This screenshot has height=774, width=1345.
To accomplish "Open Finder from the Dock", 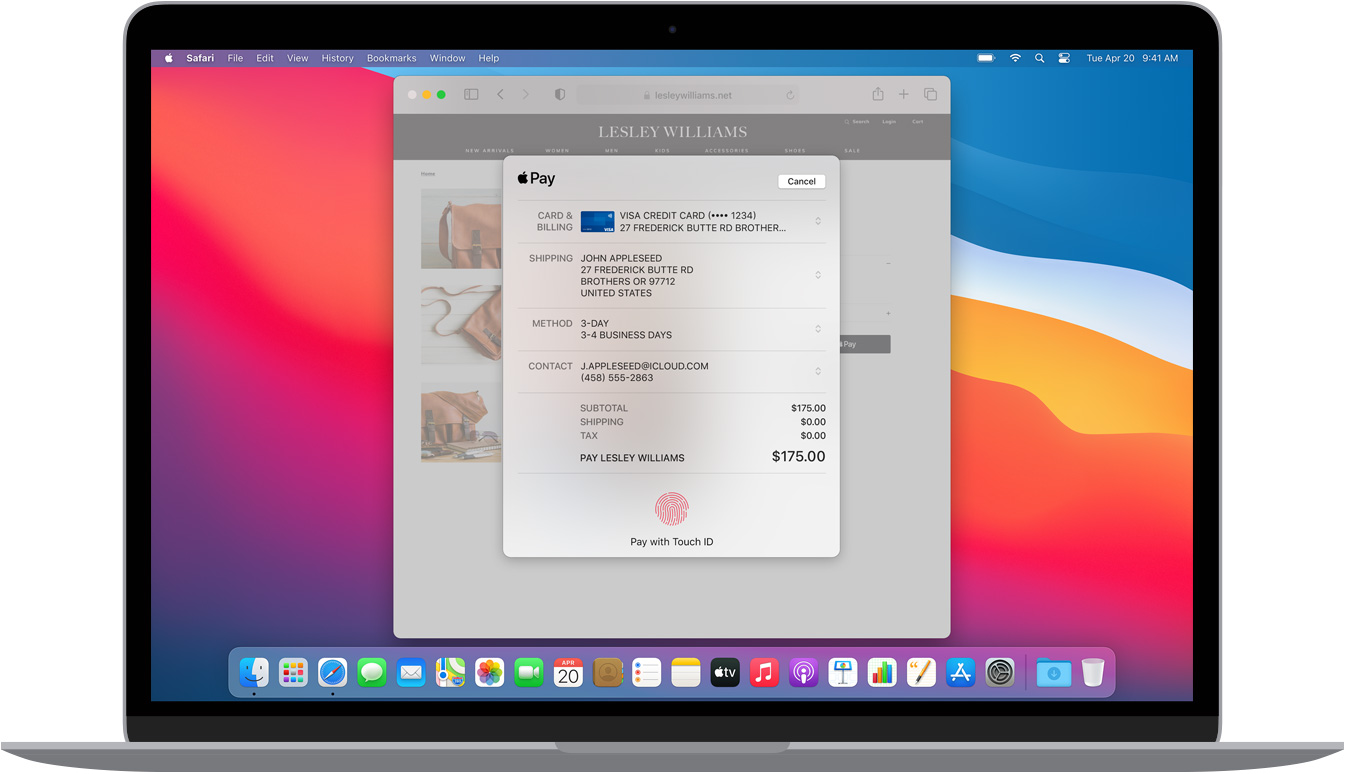I will [x=254, y=672].
